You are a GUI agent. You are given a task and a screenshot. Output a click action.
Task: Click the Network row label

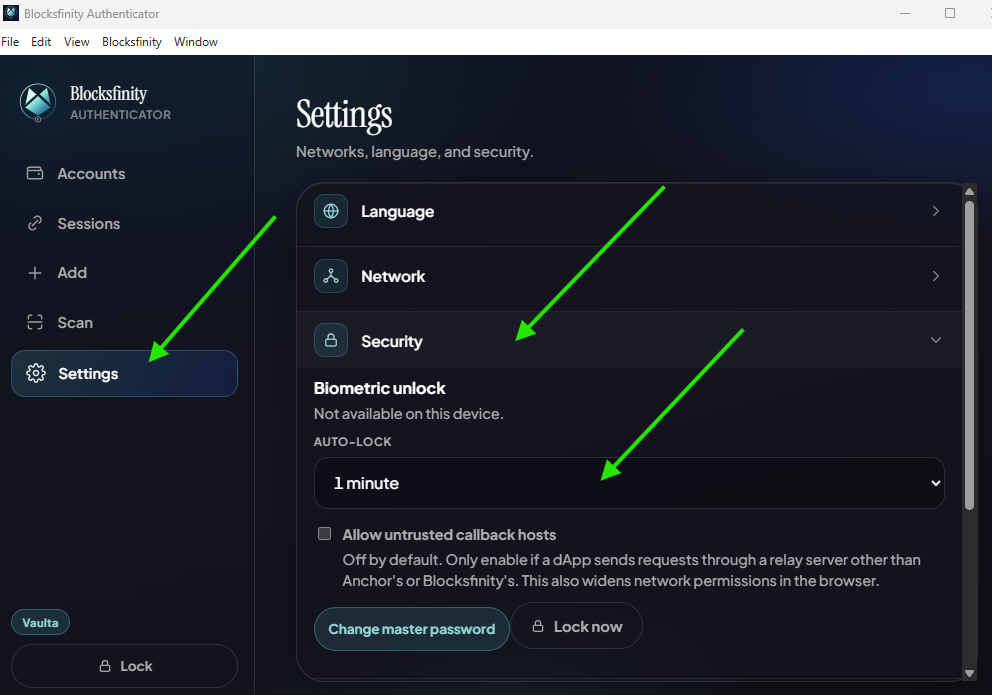click(x=393, y=276)
